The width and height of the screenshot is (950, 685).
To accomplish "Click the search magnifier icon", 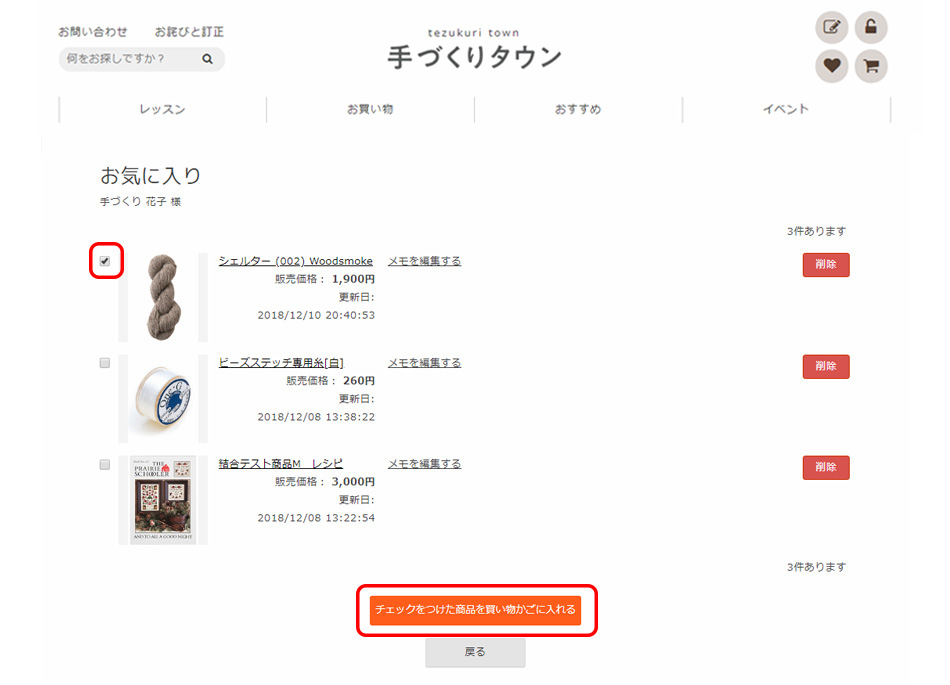I will [207, 59].
